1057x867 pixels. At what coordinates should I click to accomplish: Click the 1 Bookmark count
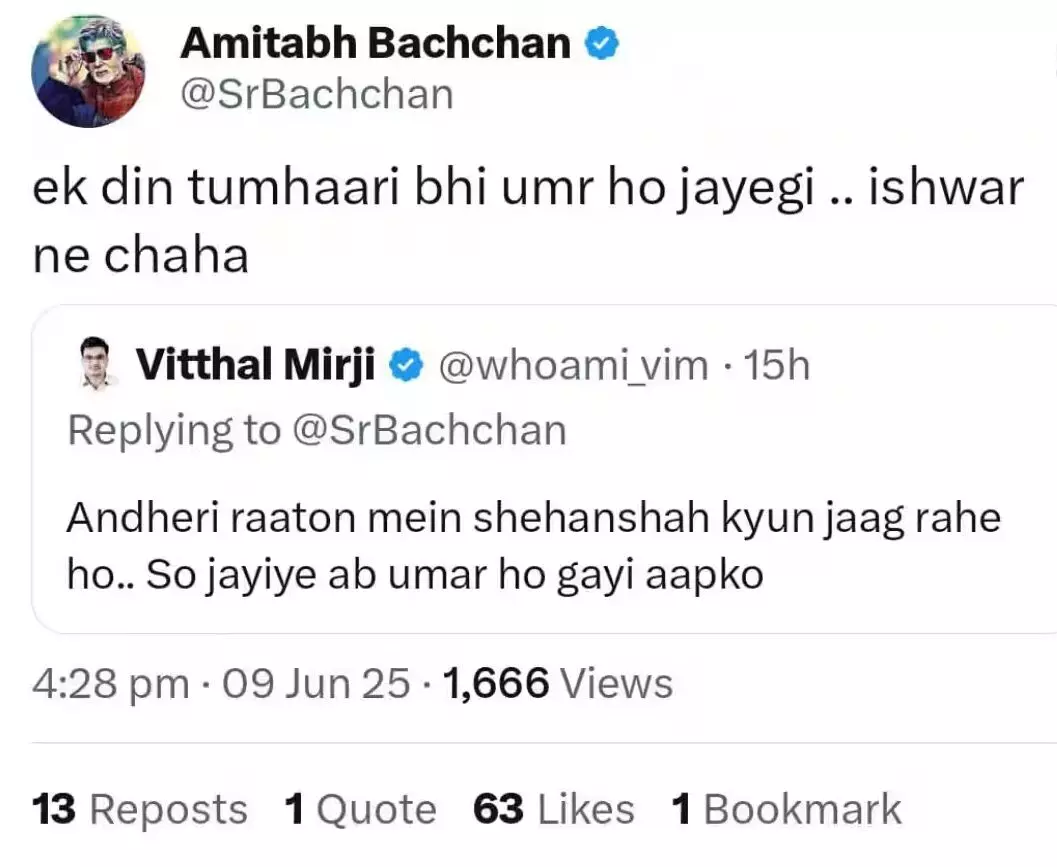[x=786, y=809]
